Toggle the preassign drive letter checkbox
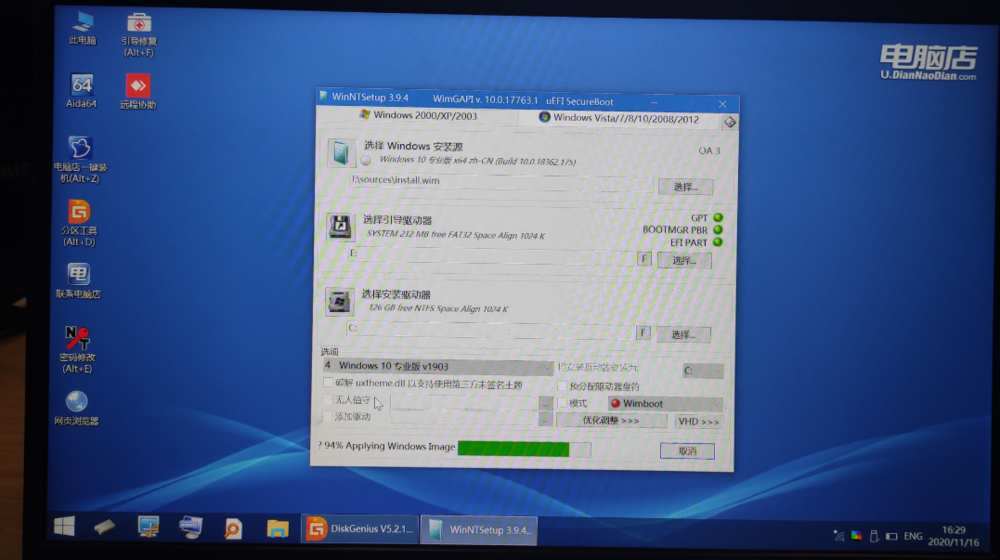This screenshot has height=560, width=1000. click(x=562, y=386)
